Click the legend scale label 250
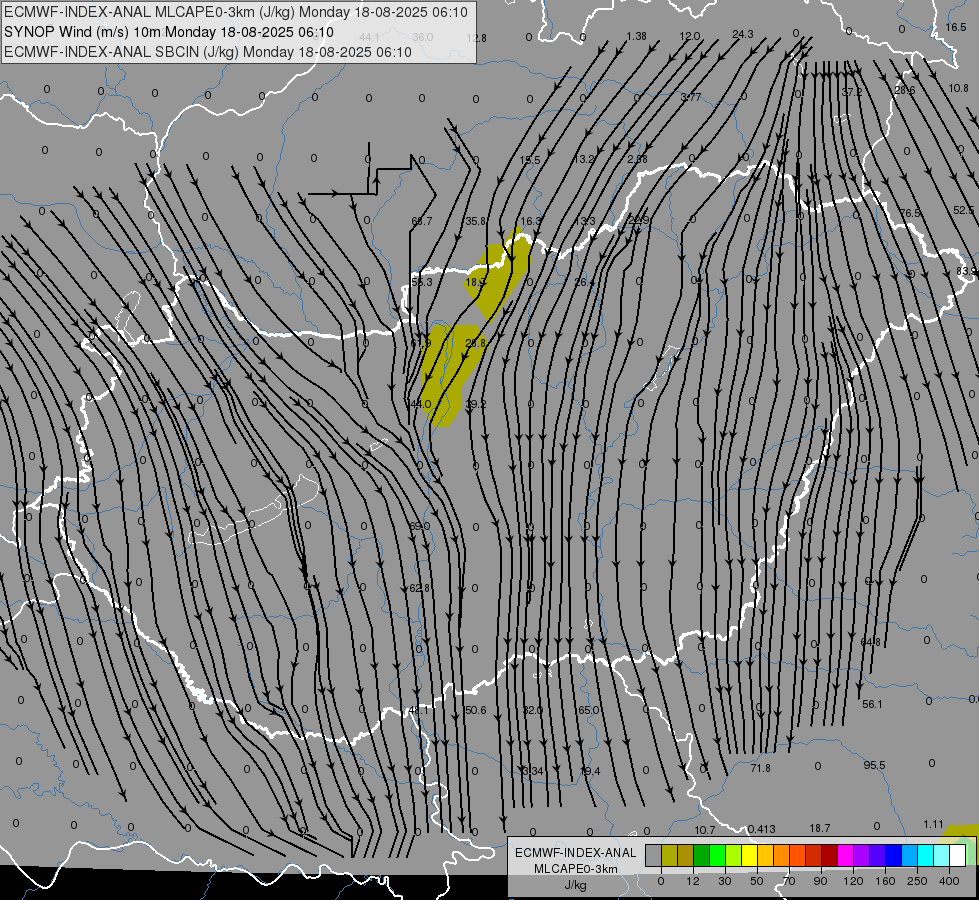The image size is (979, 900). [x=917, y=881]
